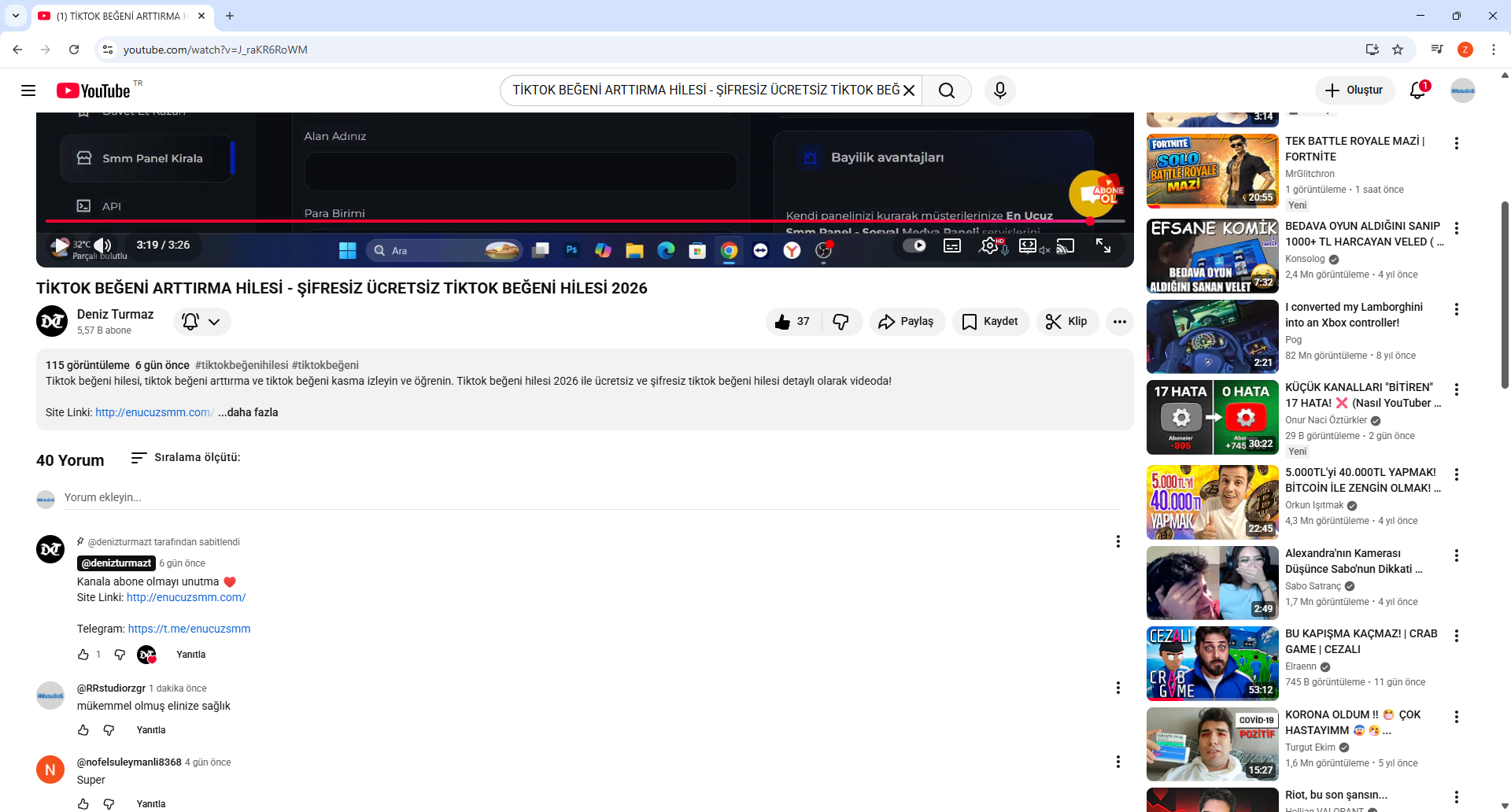Screen dimensions: 1511x812
Task: Open the Telegram t.me/enucuzsmm link
Action: (189, 629)
